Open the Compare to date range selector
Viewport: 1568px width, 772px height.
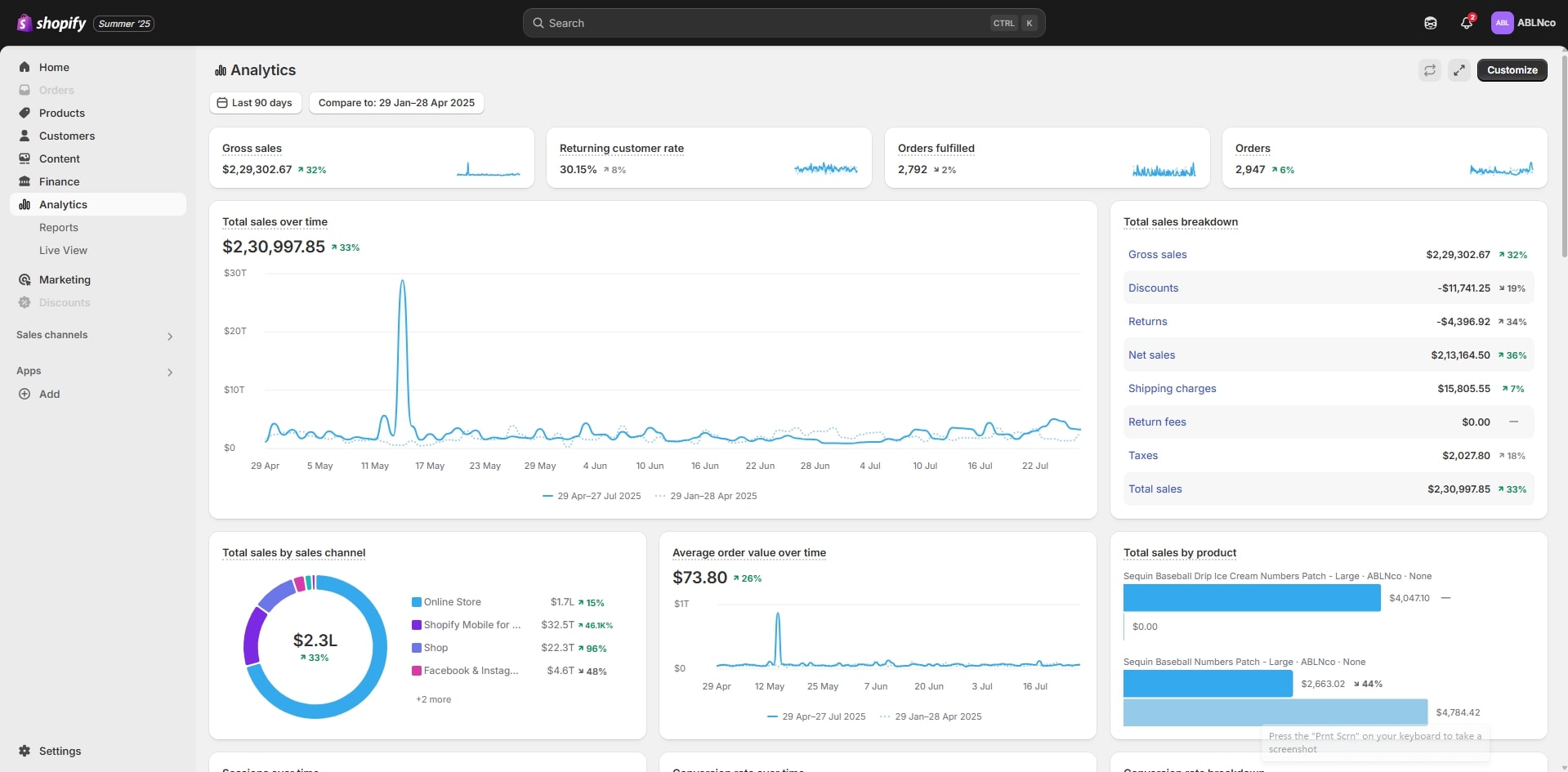[396, 103]
